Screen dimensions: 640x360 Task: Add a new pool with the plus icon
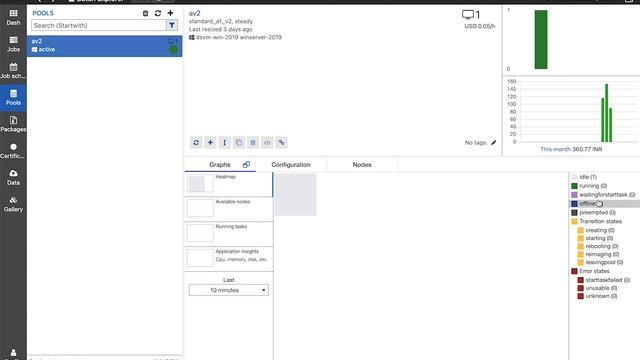point(170,13)
